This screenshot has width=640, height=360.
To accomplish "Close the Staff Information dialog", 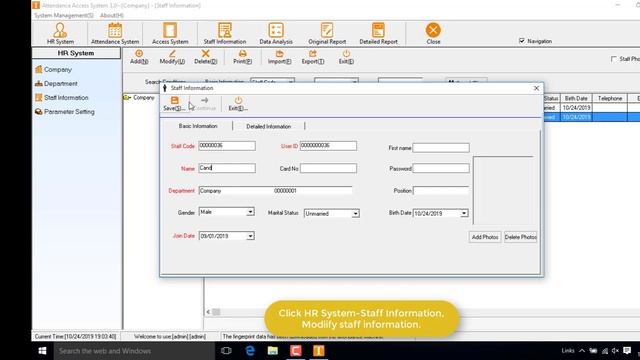I will pos(536,88).
